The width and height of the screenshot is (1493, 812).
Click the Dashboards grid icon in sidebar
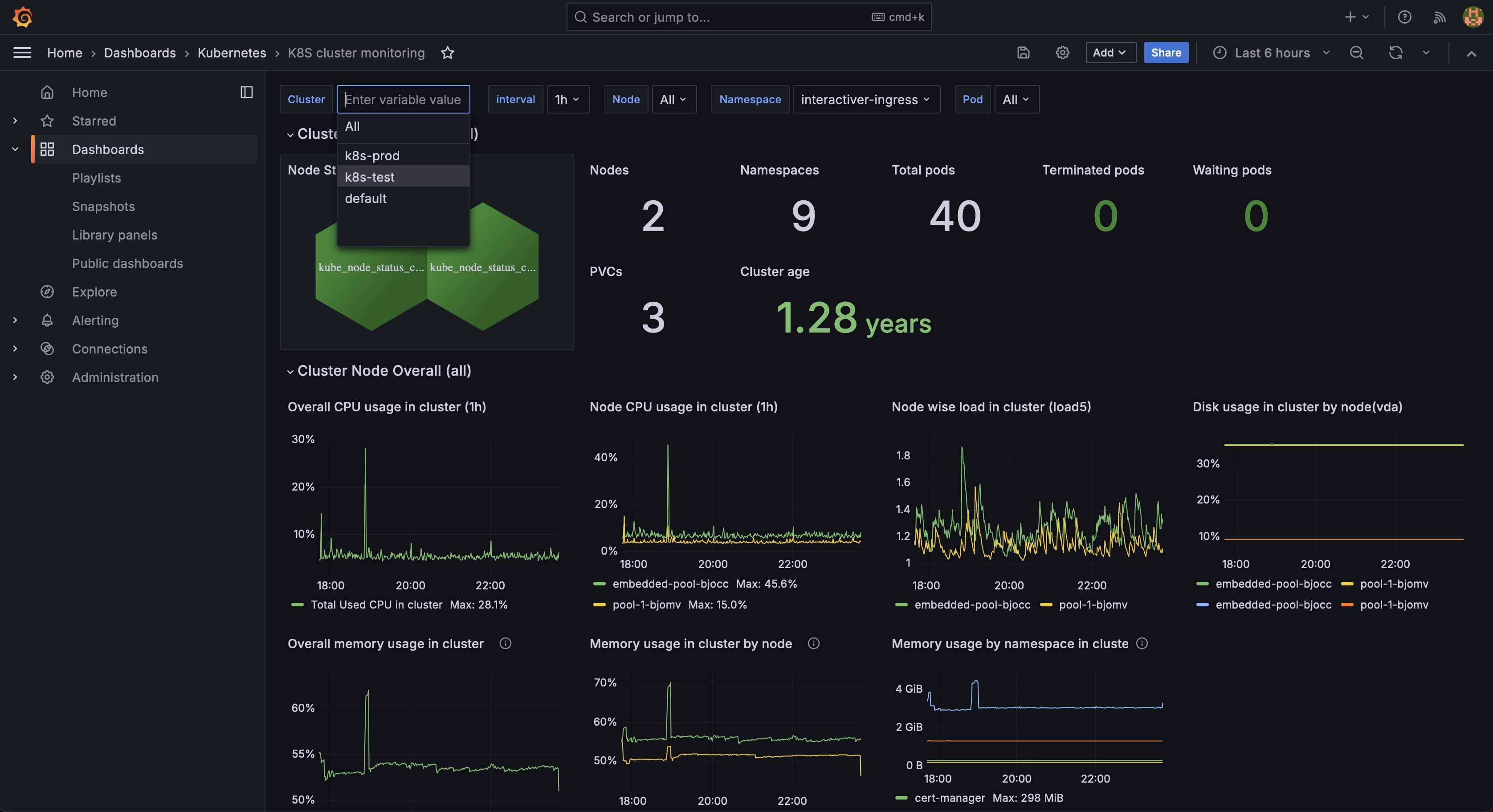pyautogui.click(x=48, y=150)
